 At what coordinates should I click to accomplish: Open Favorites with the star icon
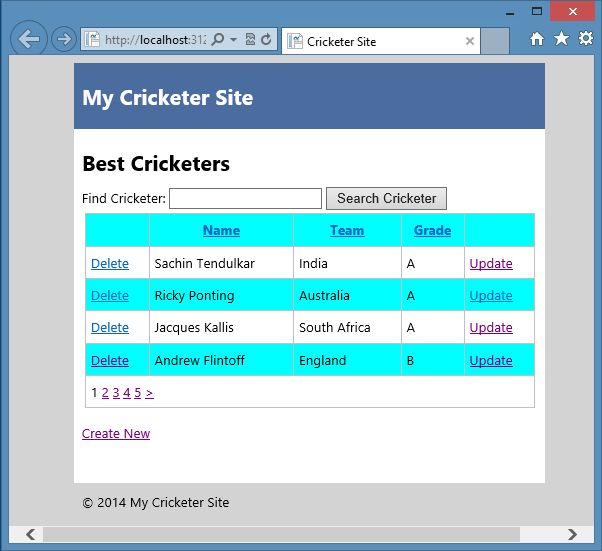coord(561,38)
